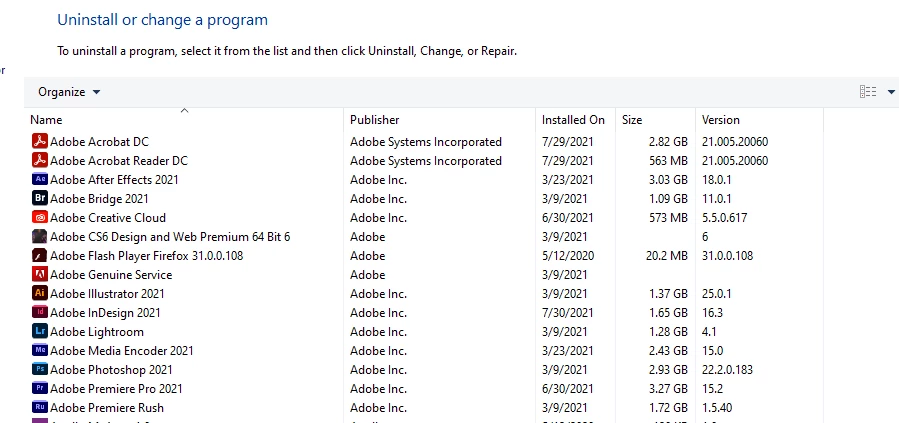The image size is (899, 423).
Task: Select the Adobe Creative Cloud icon
Action: (x=40, y=218)
